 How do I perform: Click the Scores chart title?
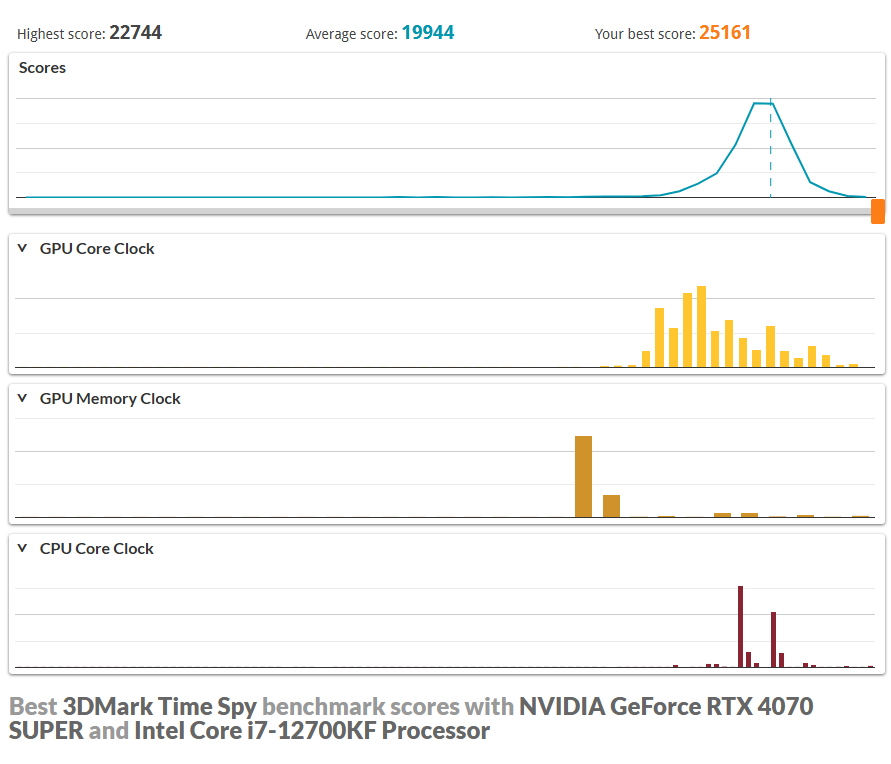[42, 68]
